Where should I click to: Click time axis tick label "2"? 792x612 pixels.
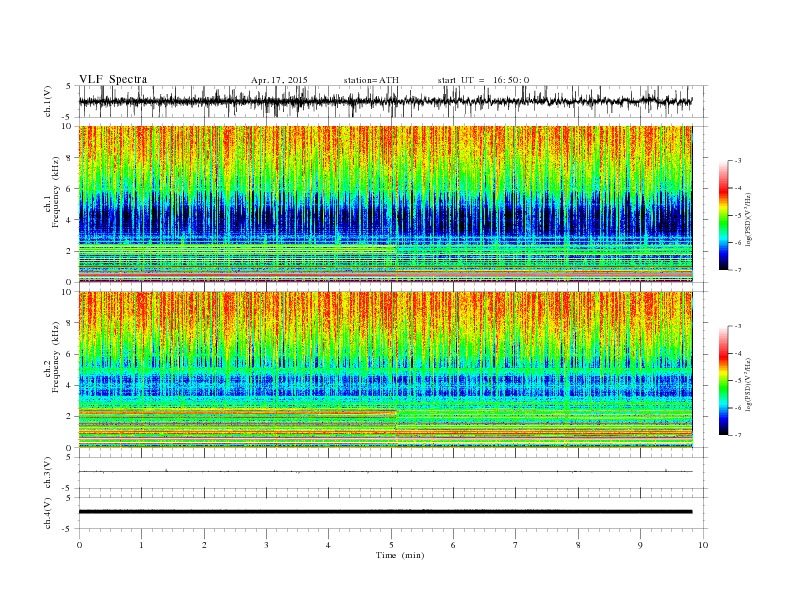tap(204, 545)
